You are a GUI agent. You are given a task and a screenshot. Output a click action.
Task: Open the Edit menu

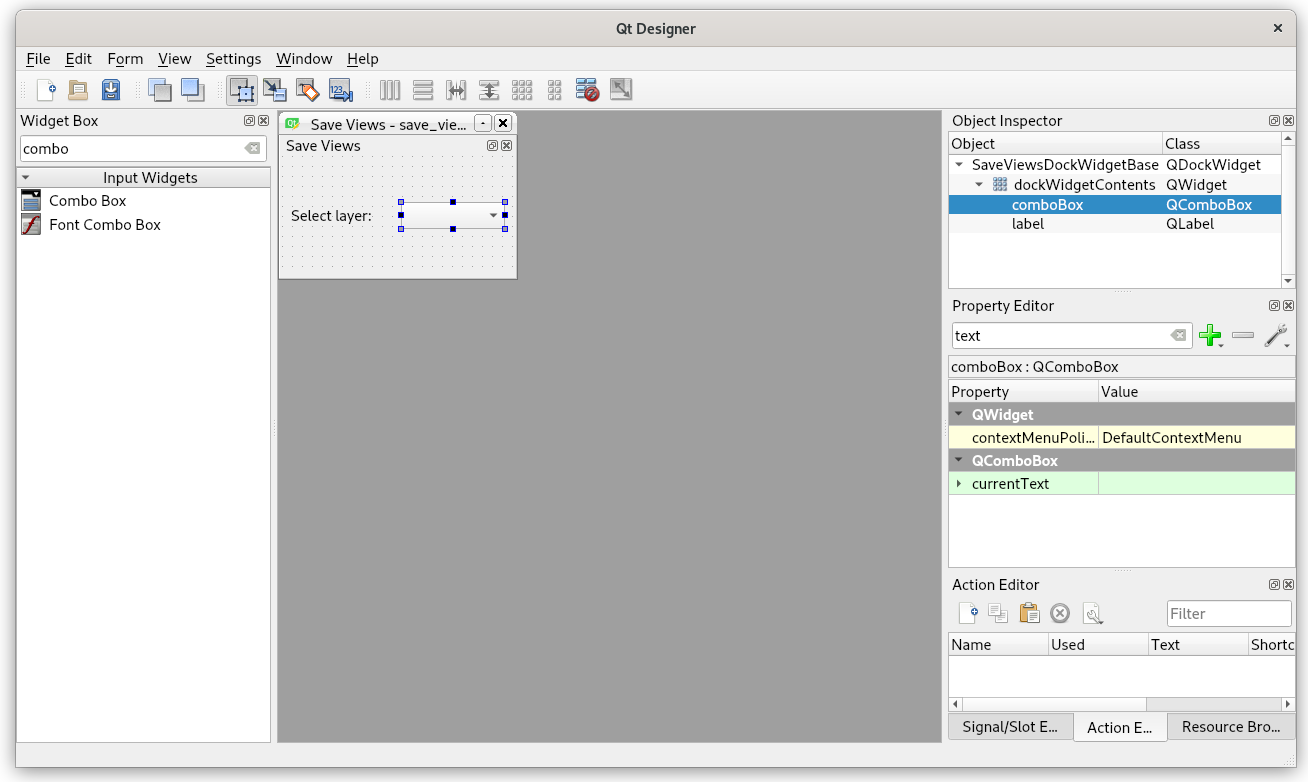click(x=79, y=59)
